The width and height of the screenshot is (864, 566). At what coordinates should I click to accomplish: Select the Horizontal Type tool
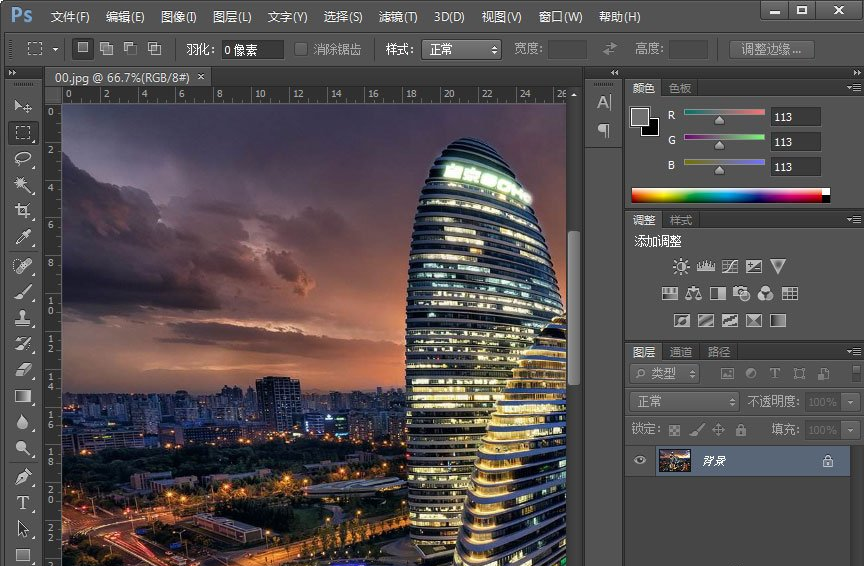pos(23,502)
